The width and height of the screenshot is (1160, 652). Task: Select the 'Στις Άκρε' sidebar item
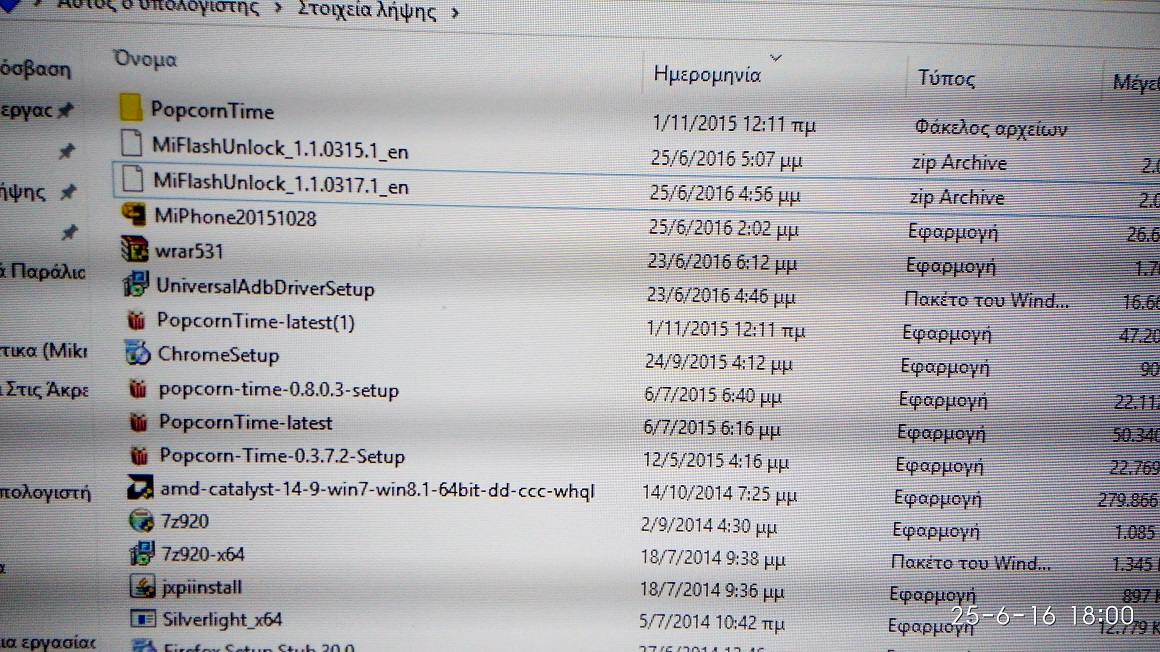click(x=44, y=389)
